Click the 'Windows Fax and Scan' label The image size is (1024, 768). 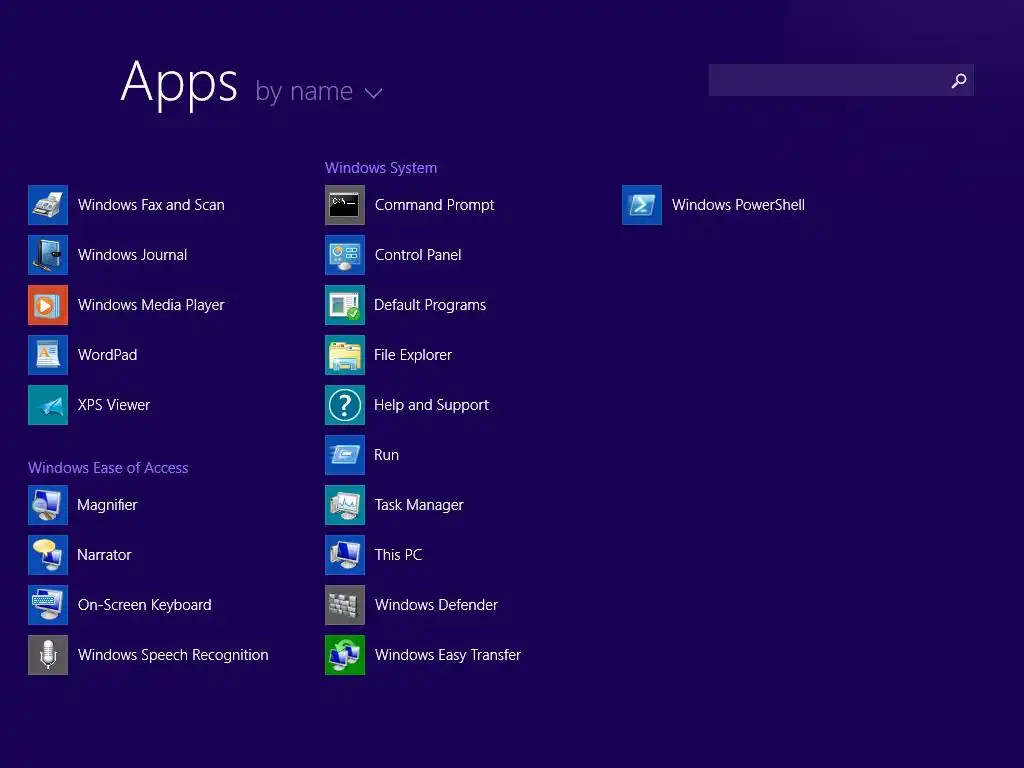coord(151,205)
